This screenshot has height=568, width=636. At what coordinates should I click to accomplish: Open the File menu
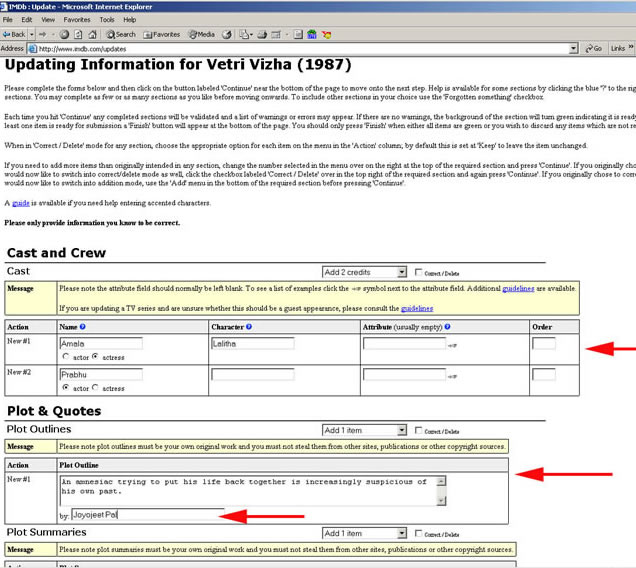click(7, 19)
